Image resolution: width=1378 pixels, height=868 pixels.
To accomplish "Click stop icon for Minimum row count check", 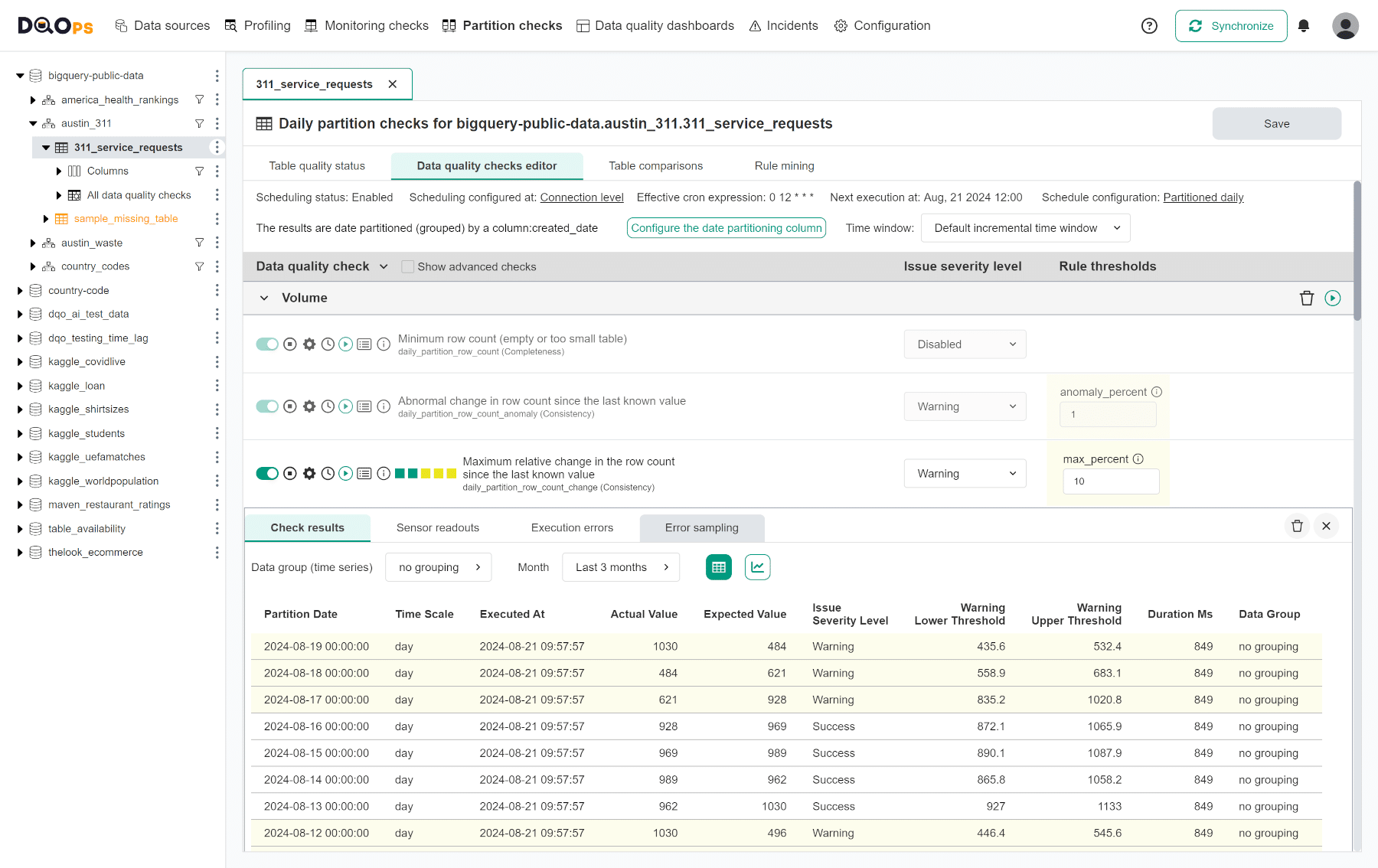I will tap(290, 344).
